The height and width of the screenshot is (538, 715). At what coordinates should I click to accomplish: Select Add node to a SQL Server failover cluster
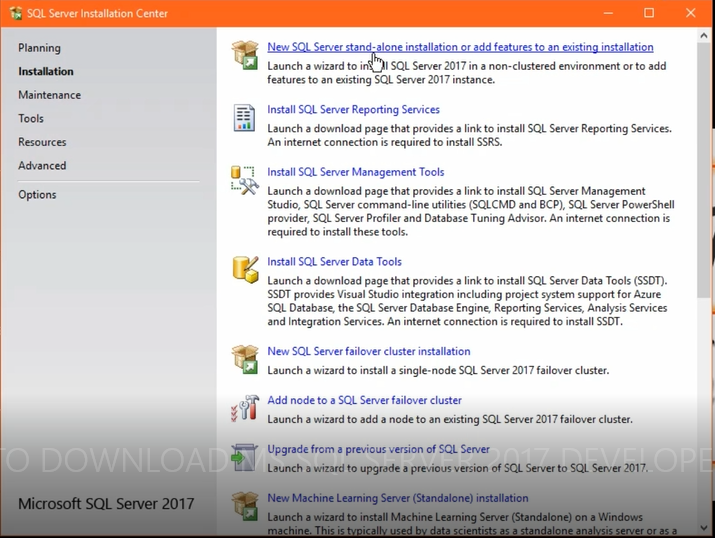[364, 400]
